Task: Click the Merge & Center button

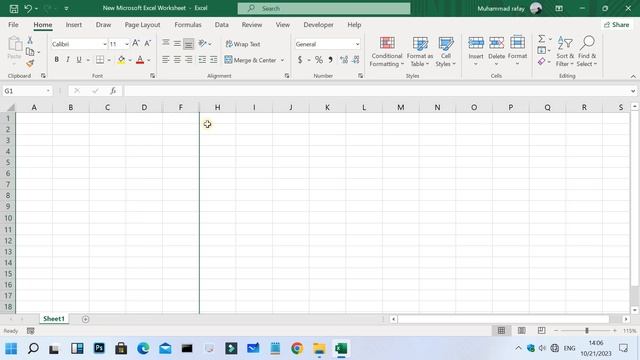Action: click(250, 60)
